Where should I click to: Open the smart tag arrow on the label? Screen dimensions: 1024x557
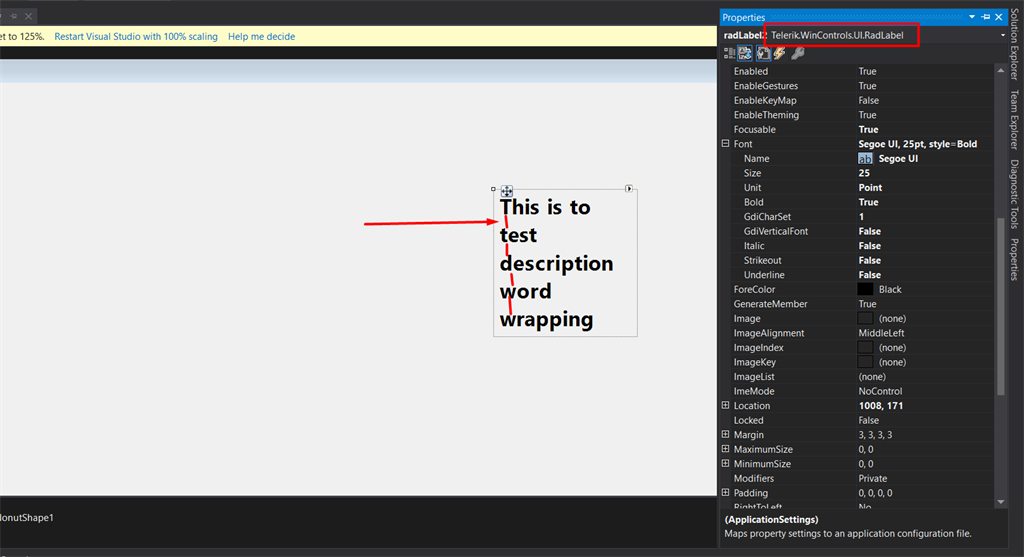(x=629, y=189)
